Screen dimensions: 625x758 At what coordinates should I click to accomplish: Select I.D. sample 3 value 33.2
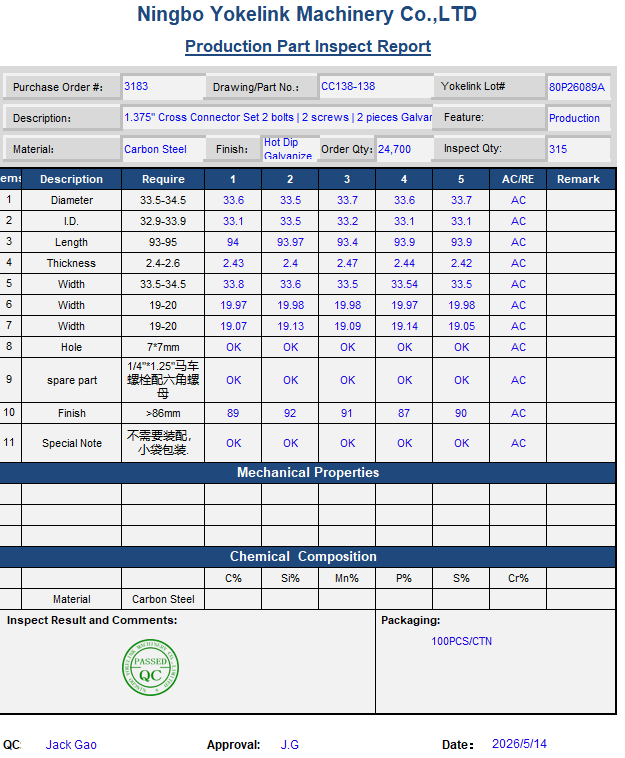point(347,221)
